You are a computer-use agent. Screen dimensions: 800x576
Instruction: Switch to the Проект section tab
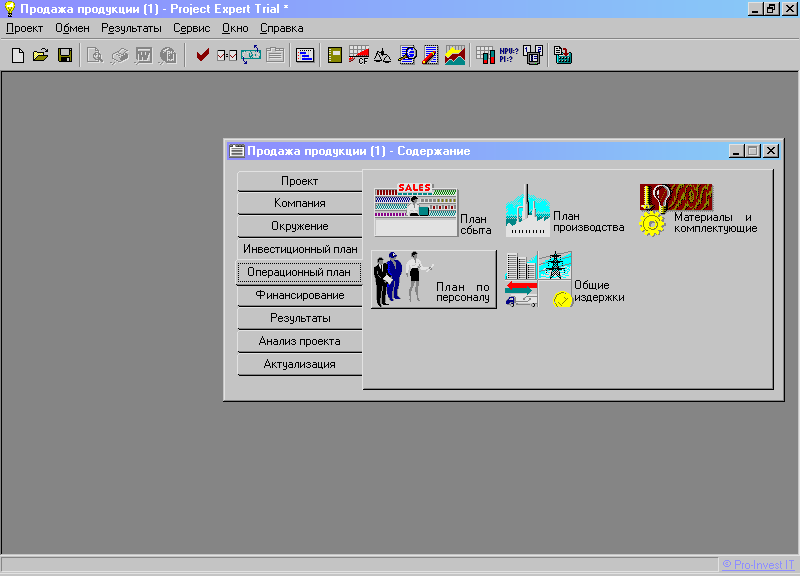[x=299, y=181]
